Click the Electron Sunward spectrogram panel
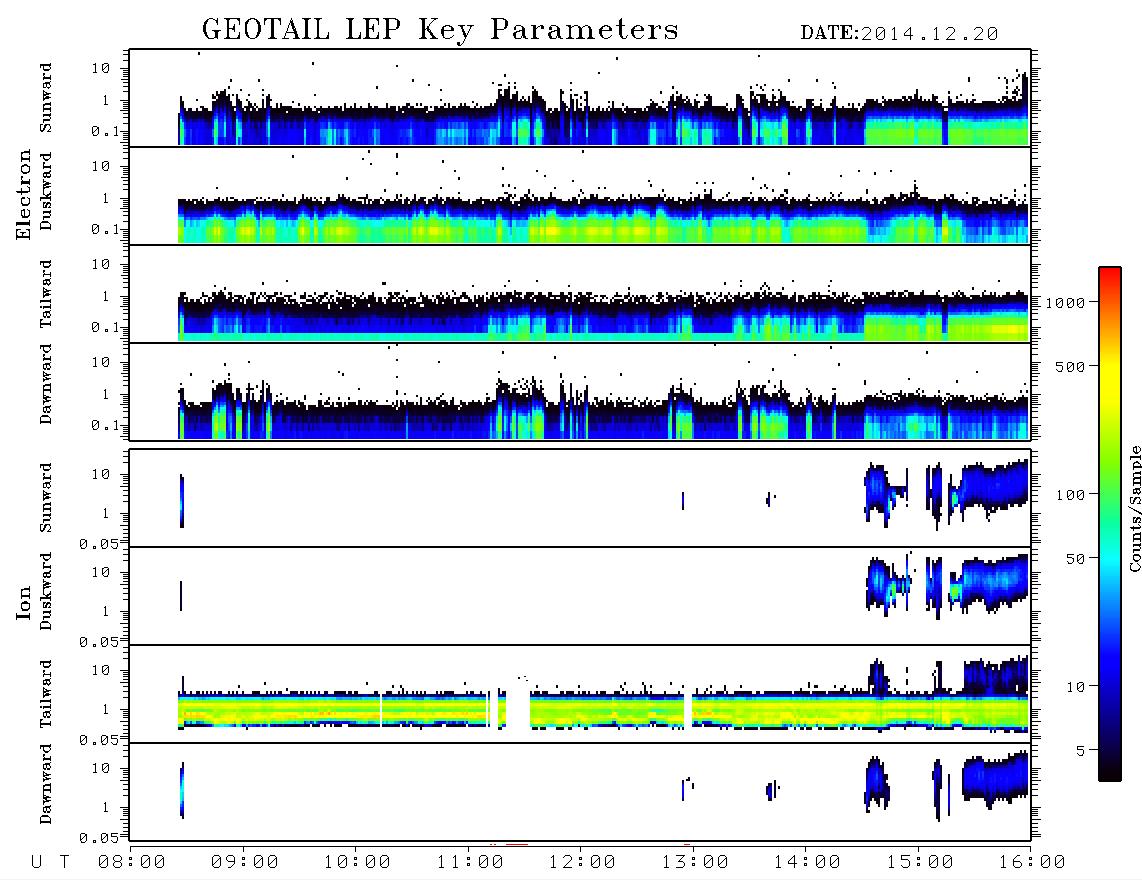This screenshot has width=1142, height=880. point(580,98)
